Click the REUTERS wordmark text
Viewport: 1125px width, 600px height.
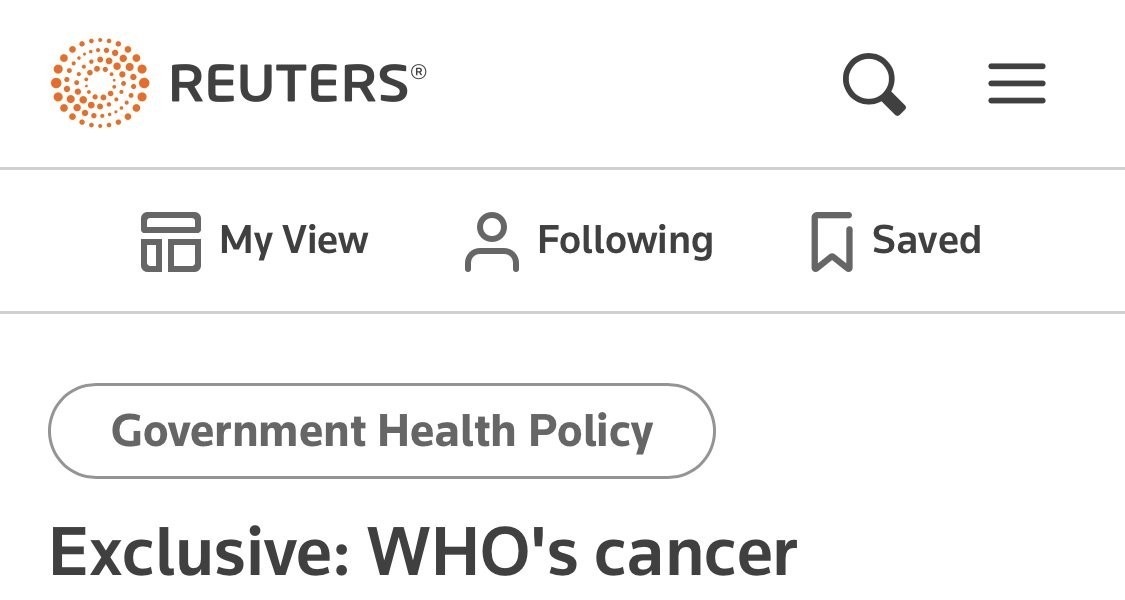[290, 84]
